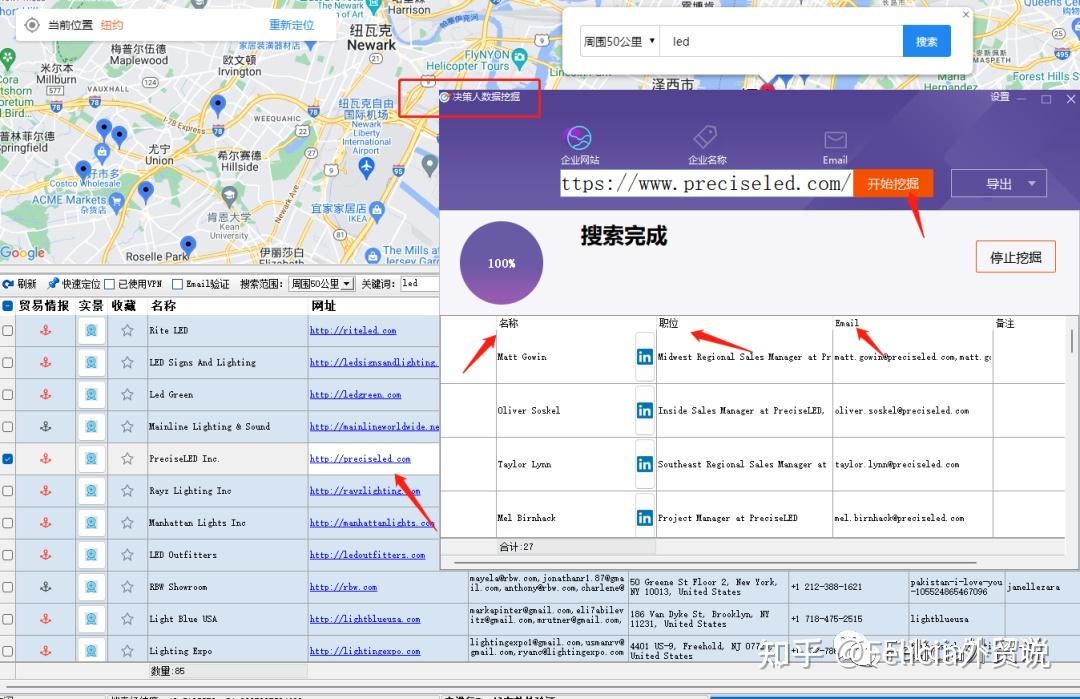Open the 周围50公里 dropdown in map search box

pyautogui.click(x=620, y=41)
